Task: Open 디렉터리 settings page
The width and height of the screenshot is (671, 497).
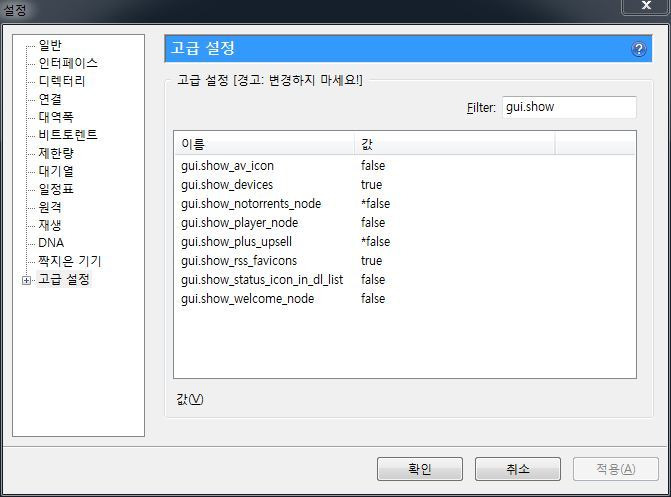Action: [62, 80]
